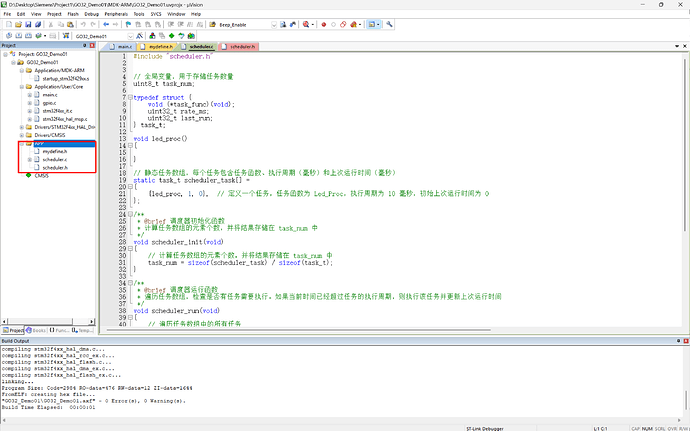The width and height of the screenshot is (690, 431).
Task: Open the GO32_Demo01 target dropdown
Action: pyautogui.click(x=130, y=36)
